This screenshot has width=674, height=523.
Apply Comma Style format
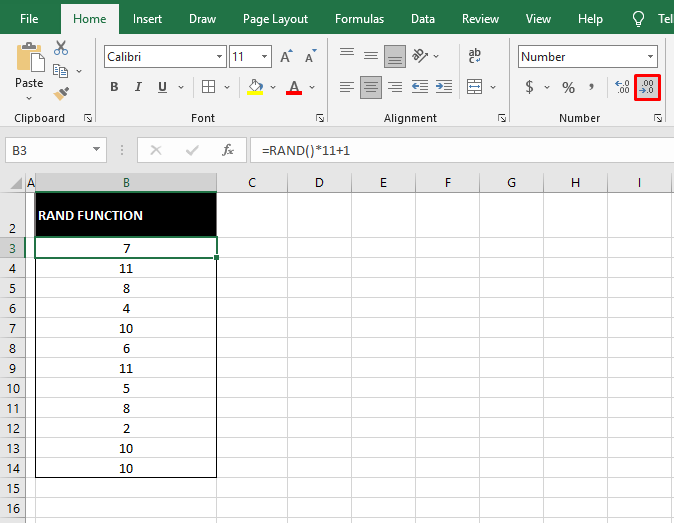(591, 88)
